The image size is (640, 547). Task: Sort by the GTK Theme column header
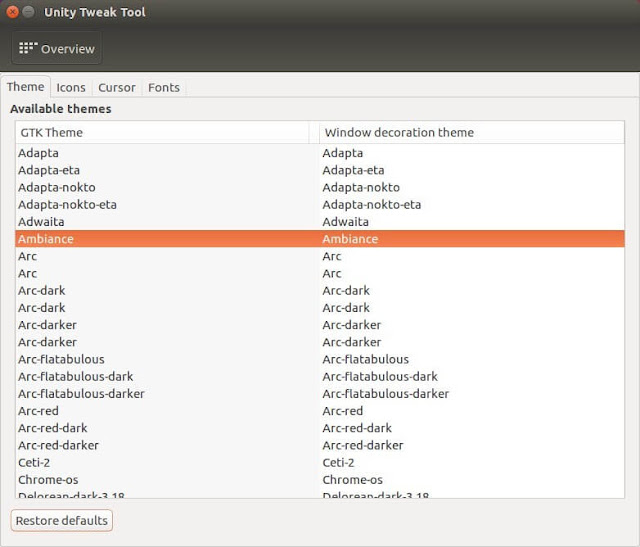click(x=162, y=132)
